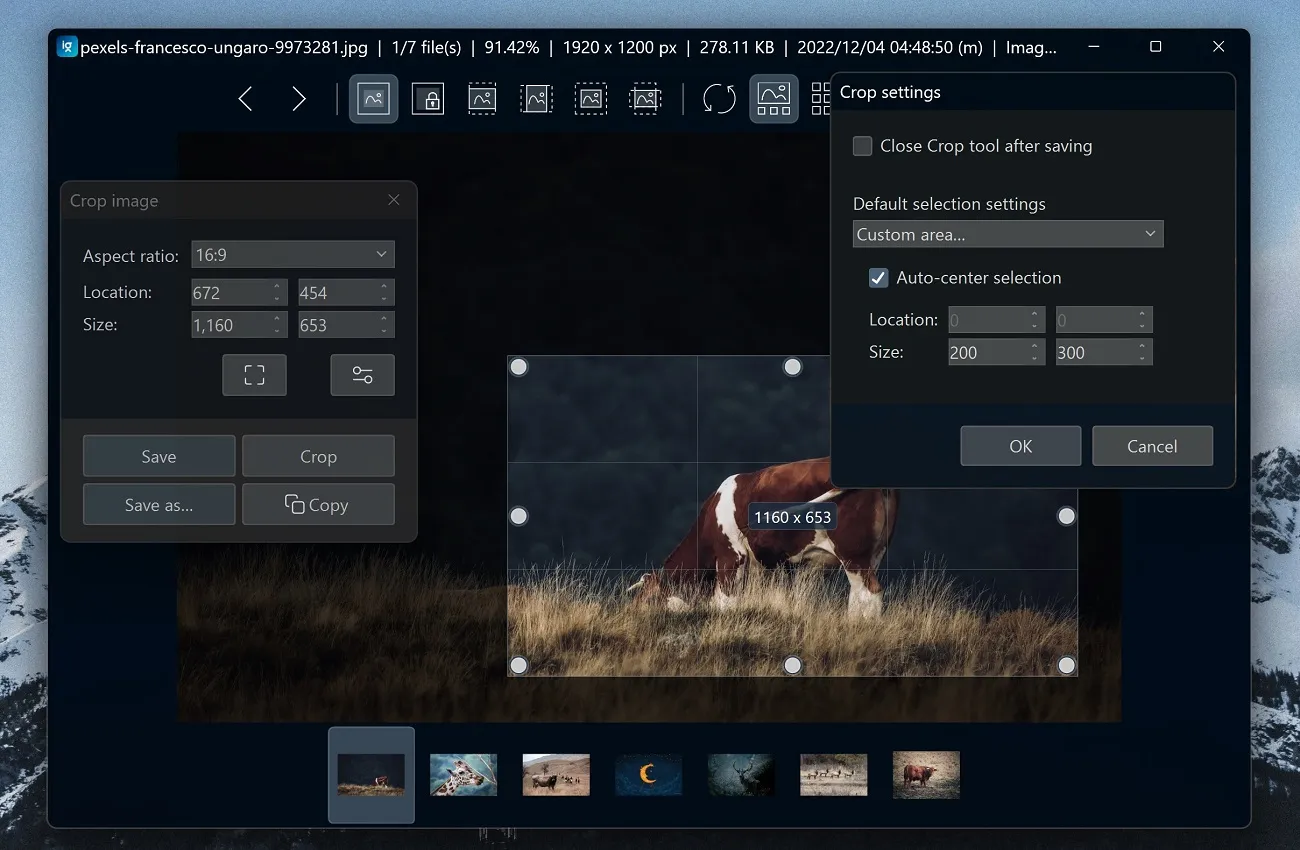Decrease the crop Size 653 value stepper
Image resolution: width=1300 pixels, height=850 pixels.
[384, 331]
